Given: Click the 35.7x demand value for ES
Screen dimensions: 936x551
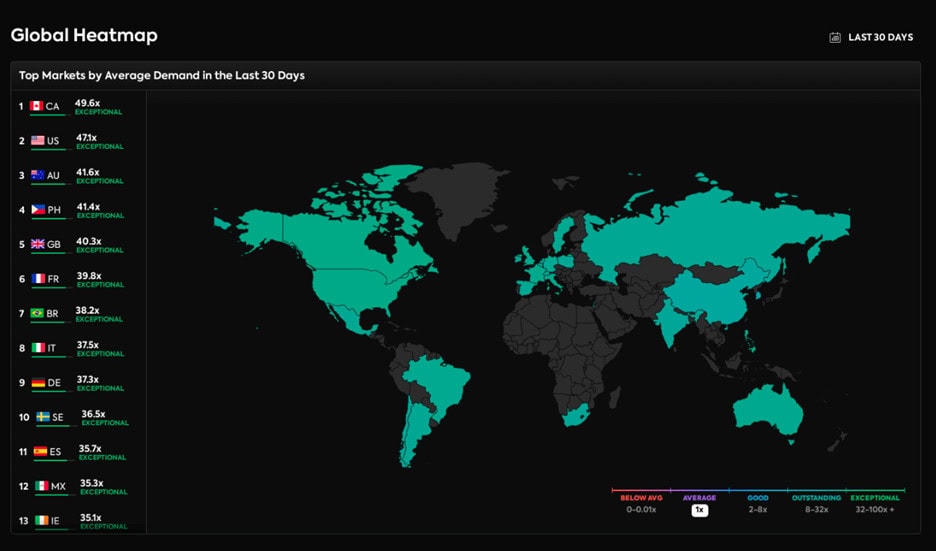Looking at the screenshot, I should click(90, 449).
